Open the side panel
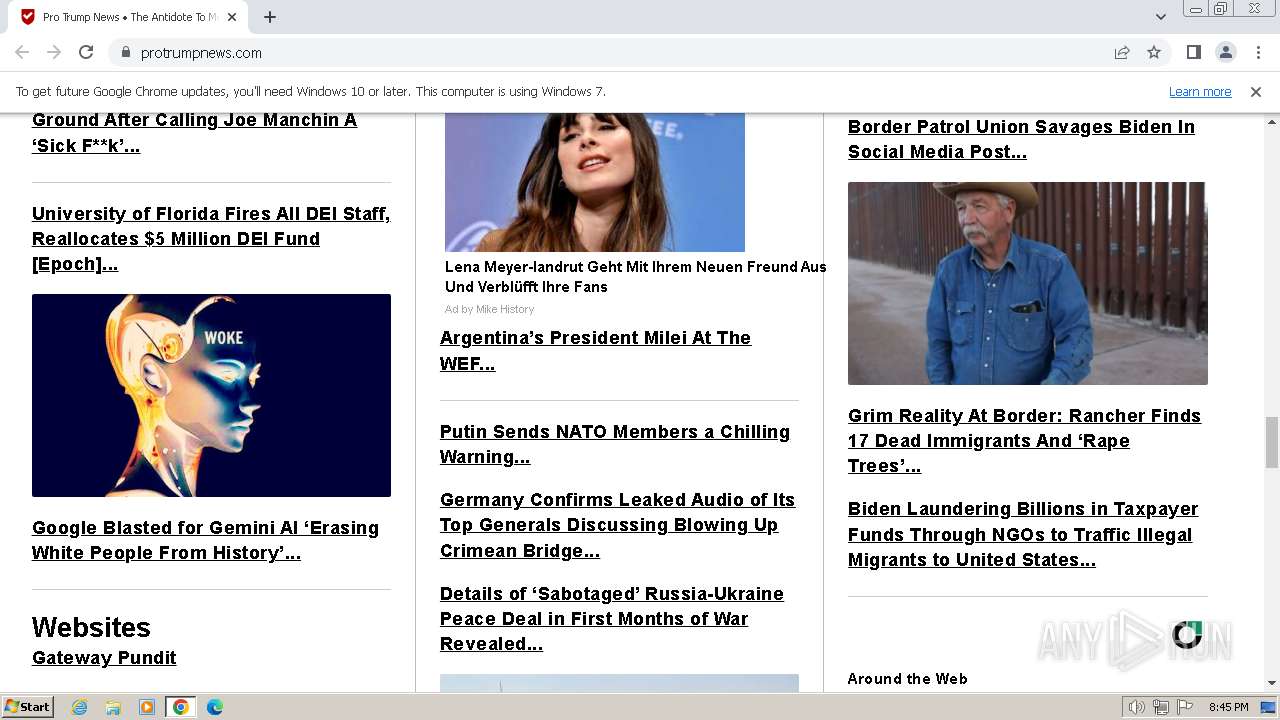The height and width of the screenshot is (720, 1280). [1193, 52]
